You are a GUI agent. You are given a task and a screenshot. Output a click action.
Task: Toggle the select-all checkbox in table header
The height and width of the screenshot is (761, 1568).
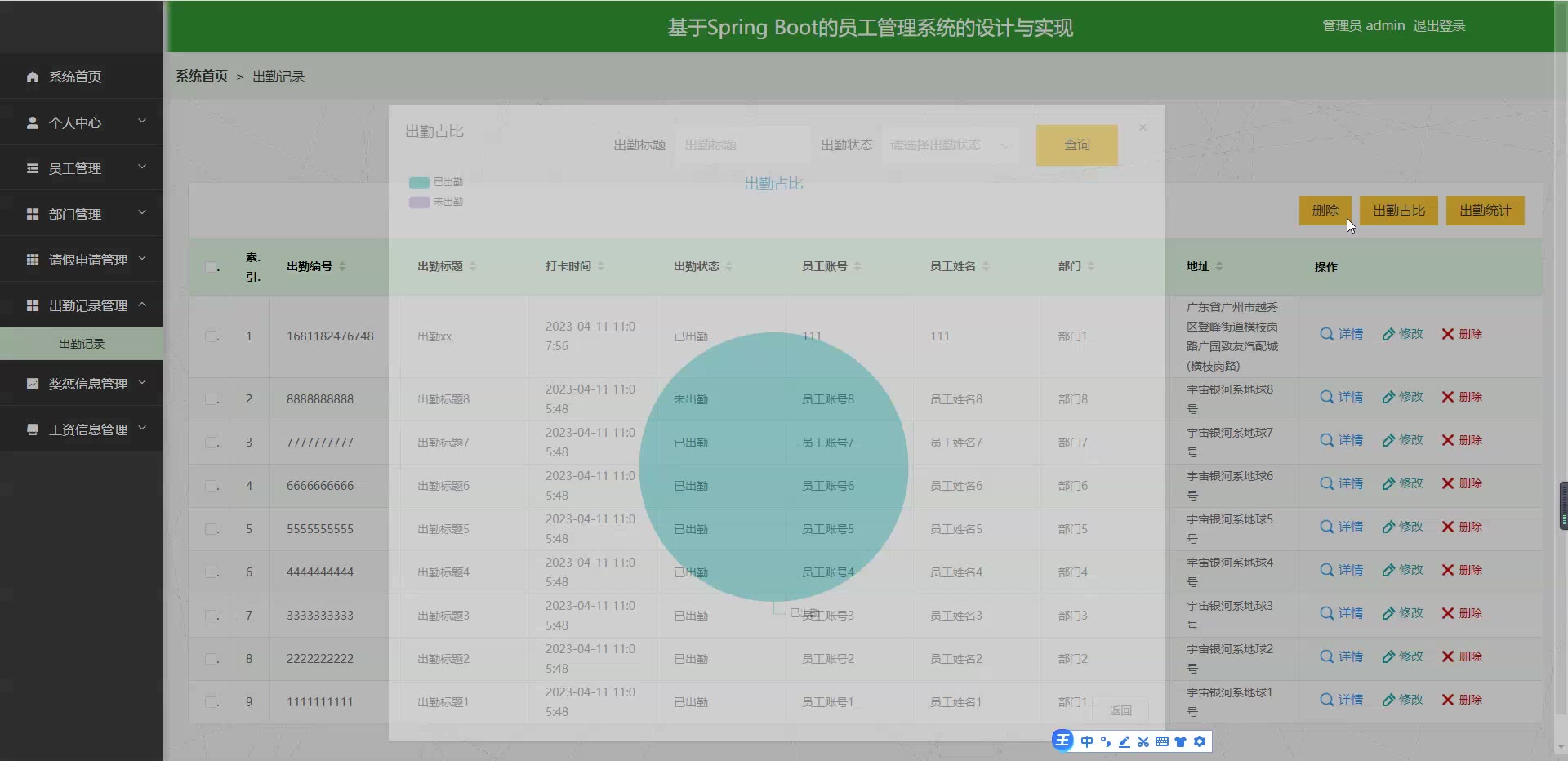211,267
